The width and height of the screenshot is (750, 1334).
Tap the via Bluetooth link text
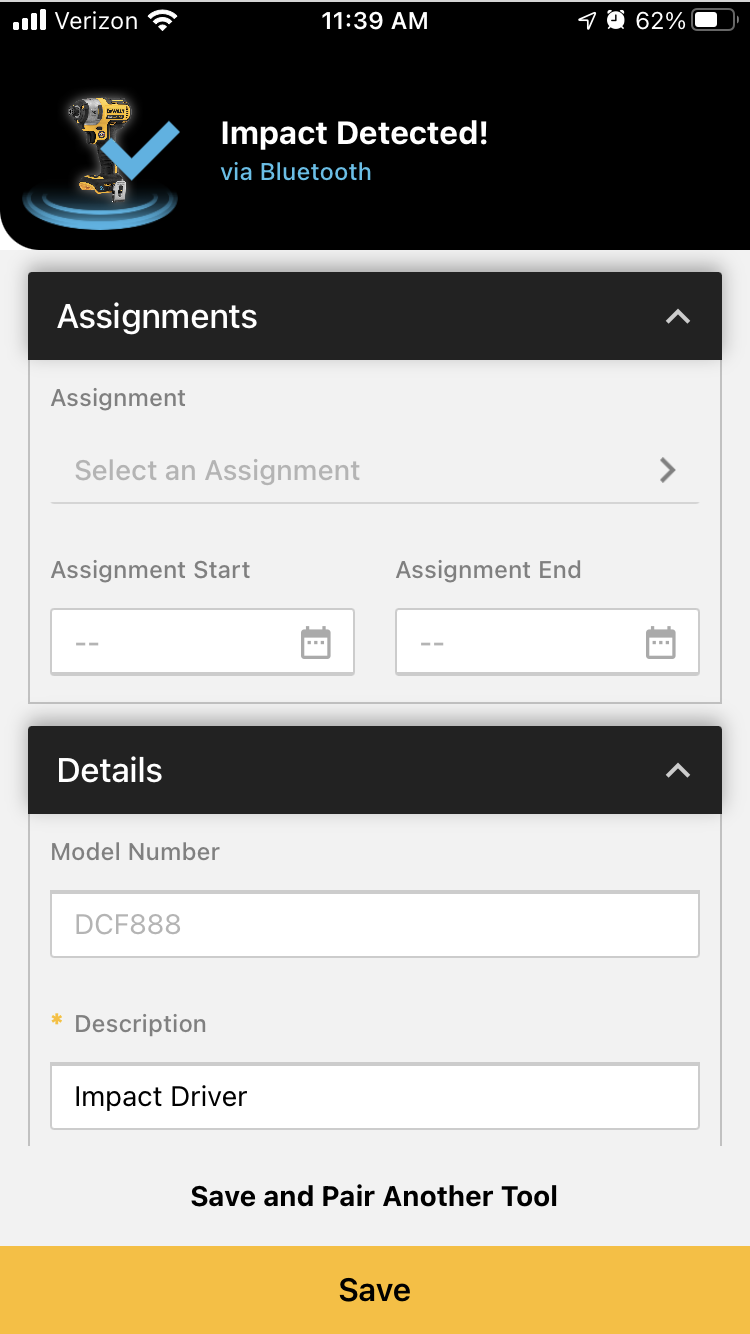[x=296, y=172]
